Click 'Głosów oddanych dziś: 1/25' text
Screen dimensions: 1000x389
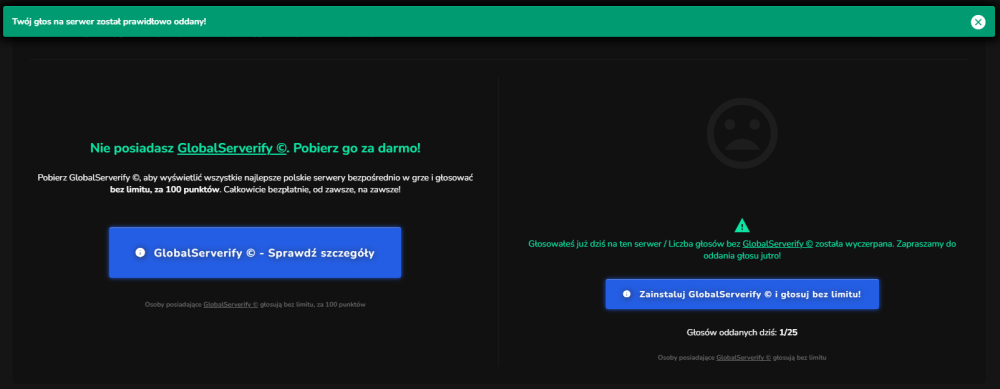(742, 332)
